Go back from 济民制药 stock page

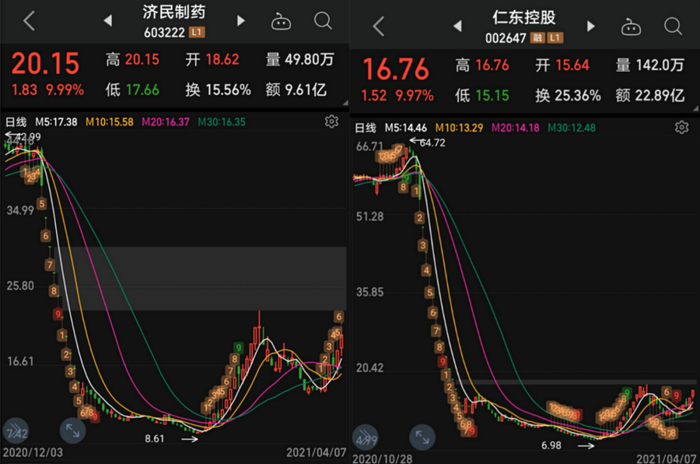[29, 21]
